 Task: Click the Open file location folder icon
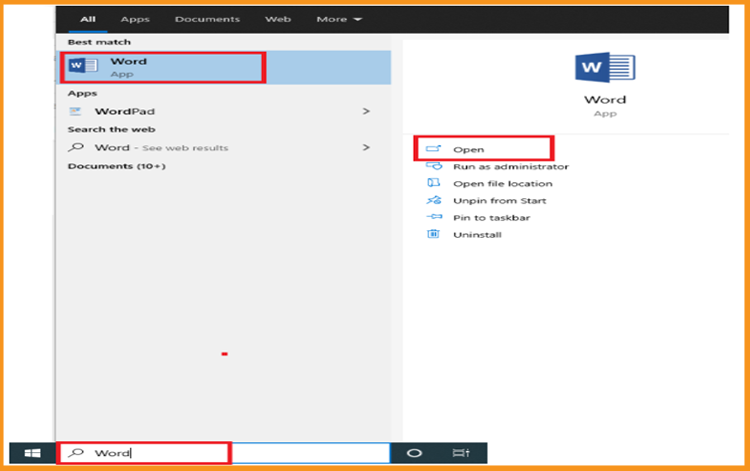(433, 183)
